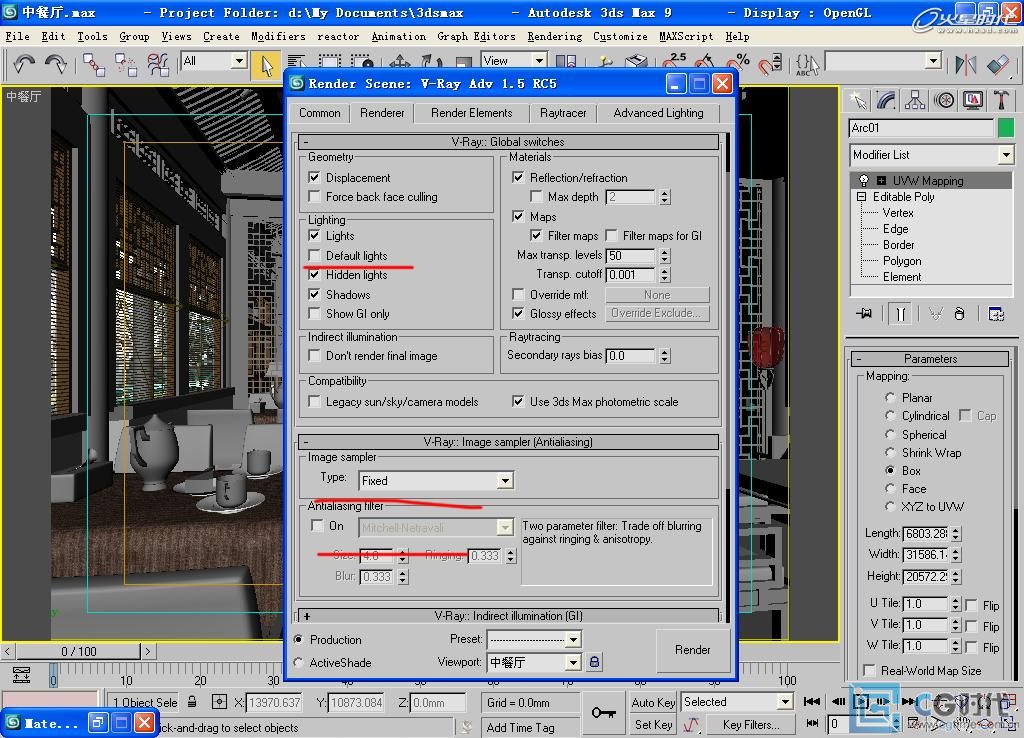Open the Hierarchy panel tab icon

[x=915, y=100]
